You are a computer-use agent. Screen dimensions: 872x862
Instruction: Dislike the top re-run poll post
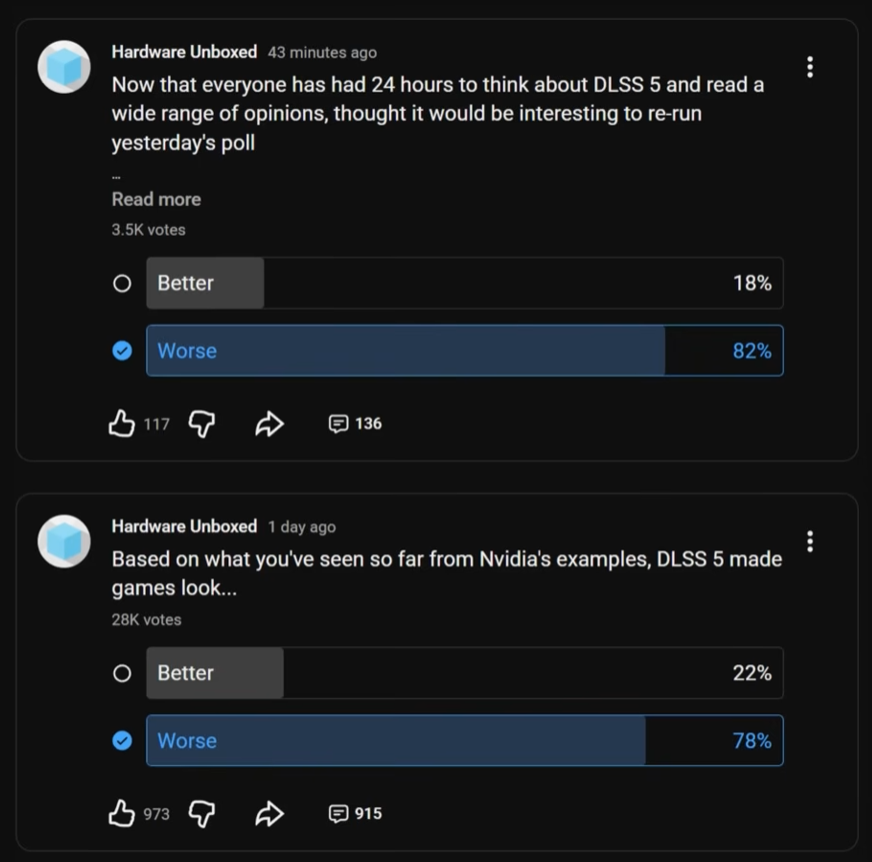point(202,424)
